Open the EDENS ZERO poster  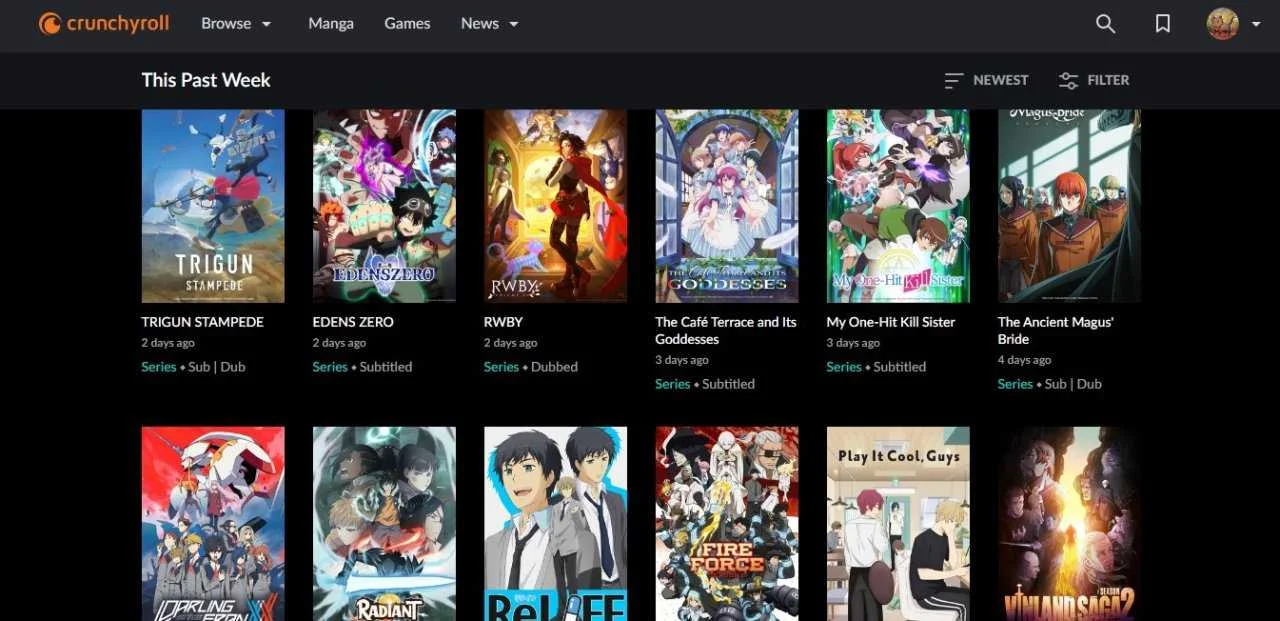(384, 206)
